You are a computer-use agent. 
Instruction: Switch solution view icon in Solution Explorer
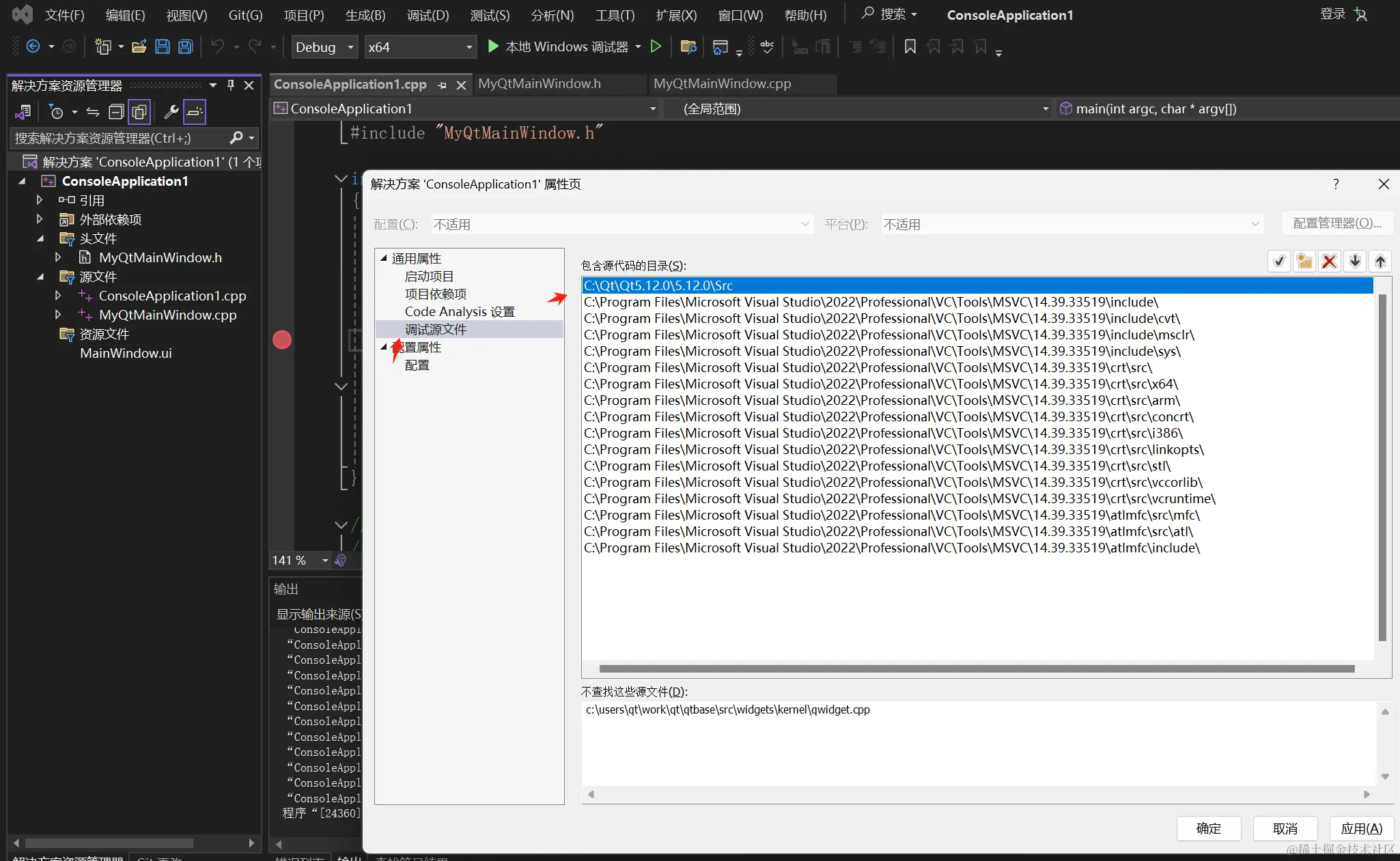[23, 112]
